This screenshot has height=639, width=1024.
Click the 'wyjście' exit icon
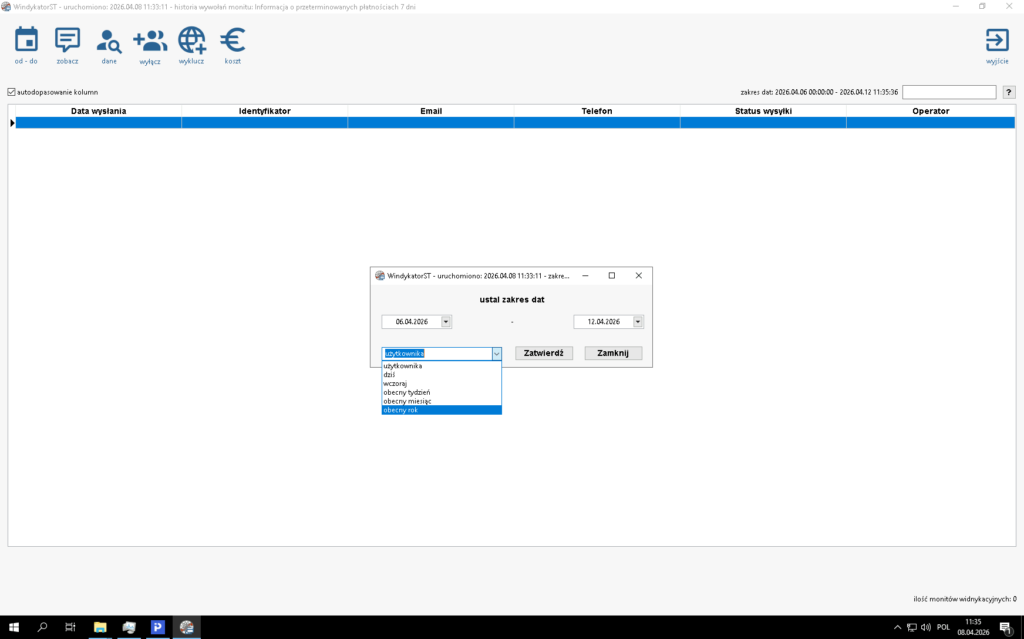996,40
